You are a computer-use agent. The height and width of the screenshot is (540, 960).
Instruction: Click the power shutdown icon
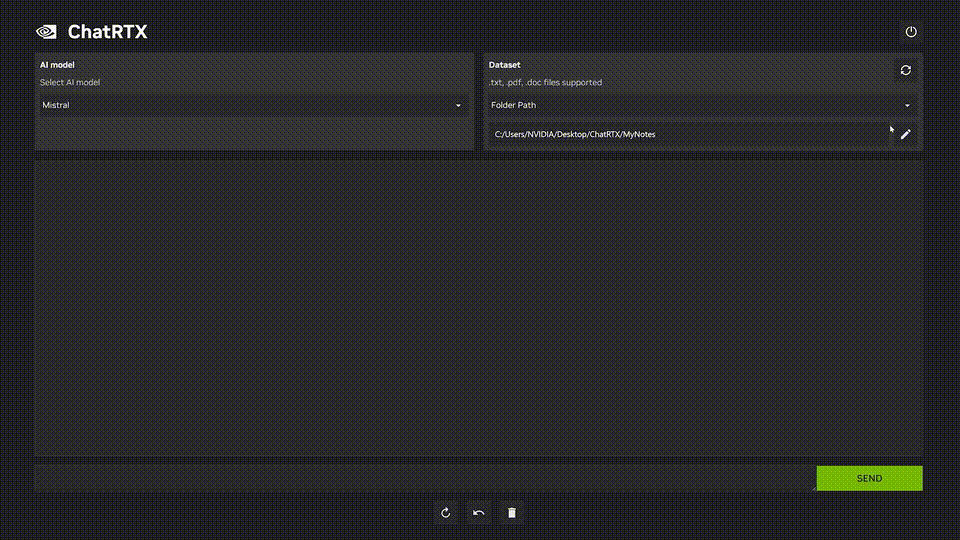pyautogui.click(x=910, y=32)
